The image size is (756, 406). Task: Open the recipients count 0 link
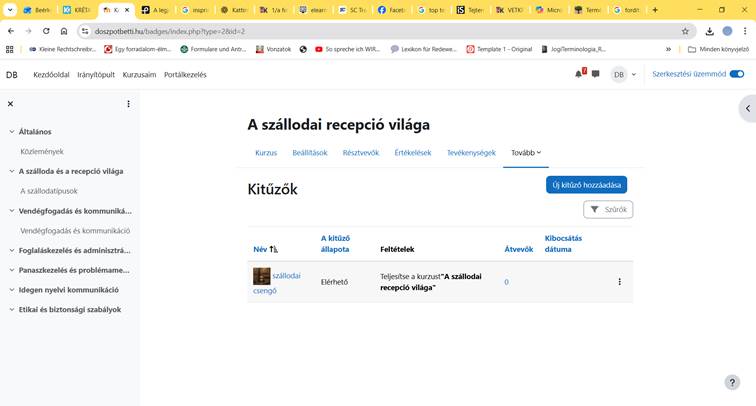(506, 282)
